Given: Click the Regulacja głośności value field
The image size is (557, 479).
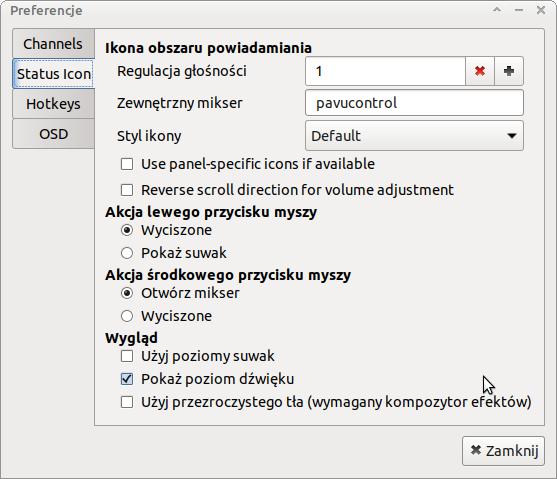Looking at the screenshot, I should pos(385,71).
